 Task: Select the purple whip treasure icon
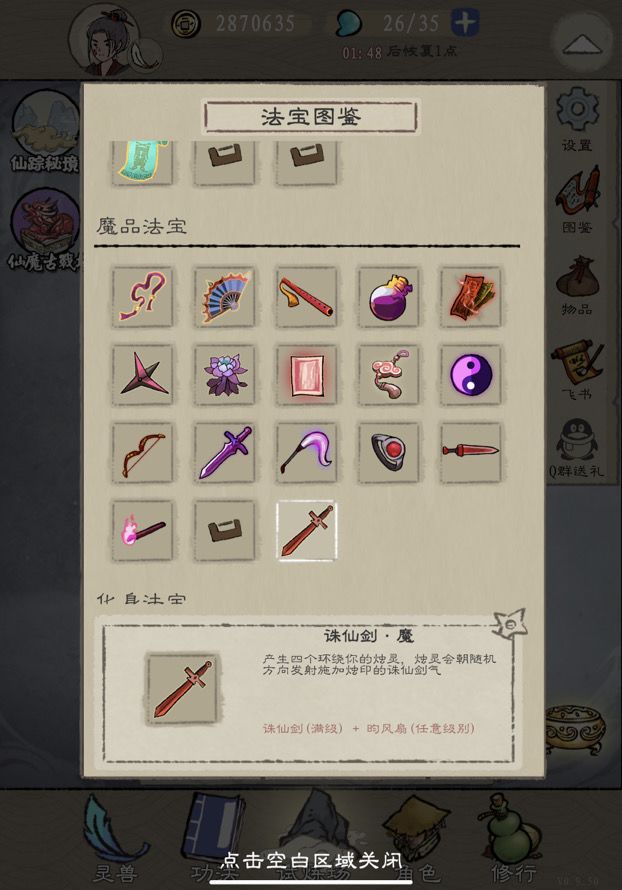coord(142,297)
